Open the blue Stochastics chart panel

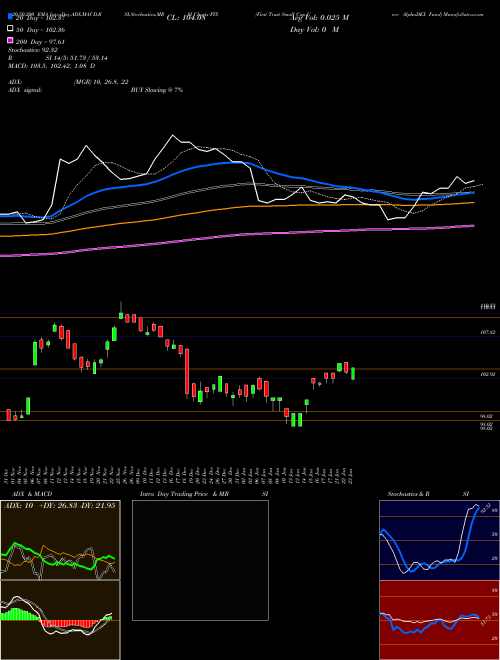coord(439,540)
